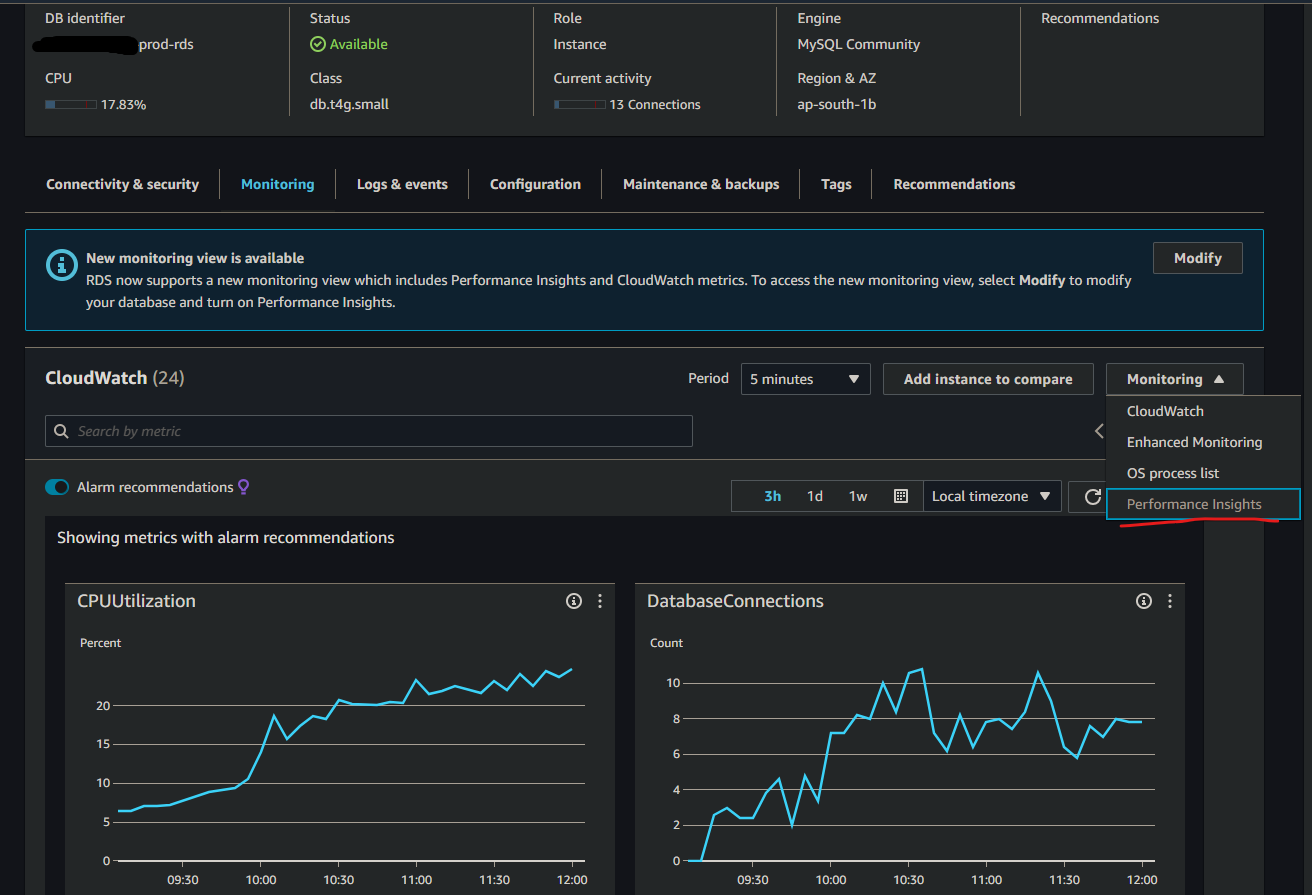Select the 3h time range
Viewport: 1312px width, 895px height.
click(x=773, y=496)
